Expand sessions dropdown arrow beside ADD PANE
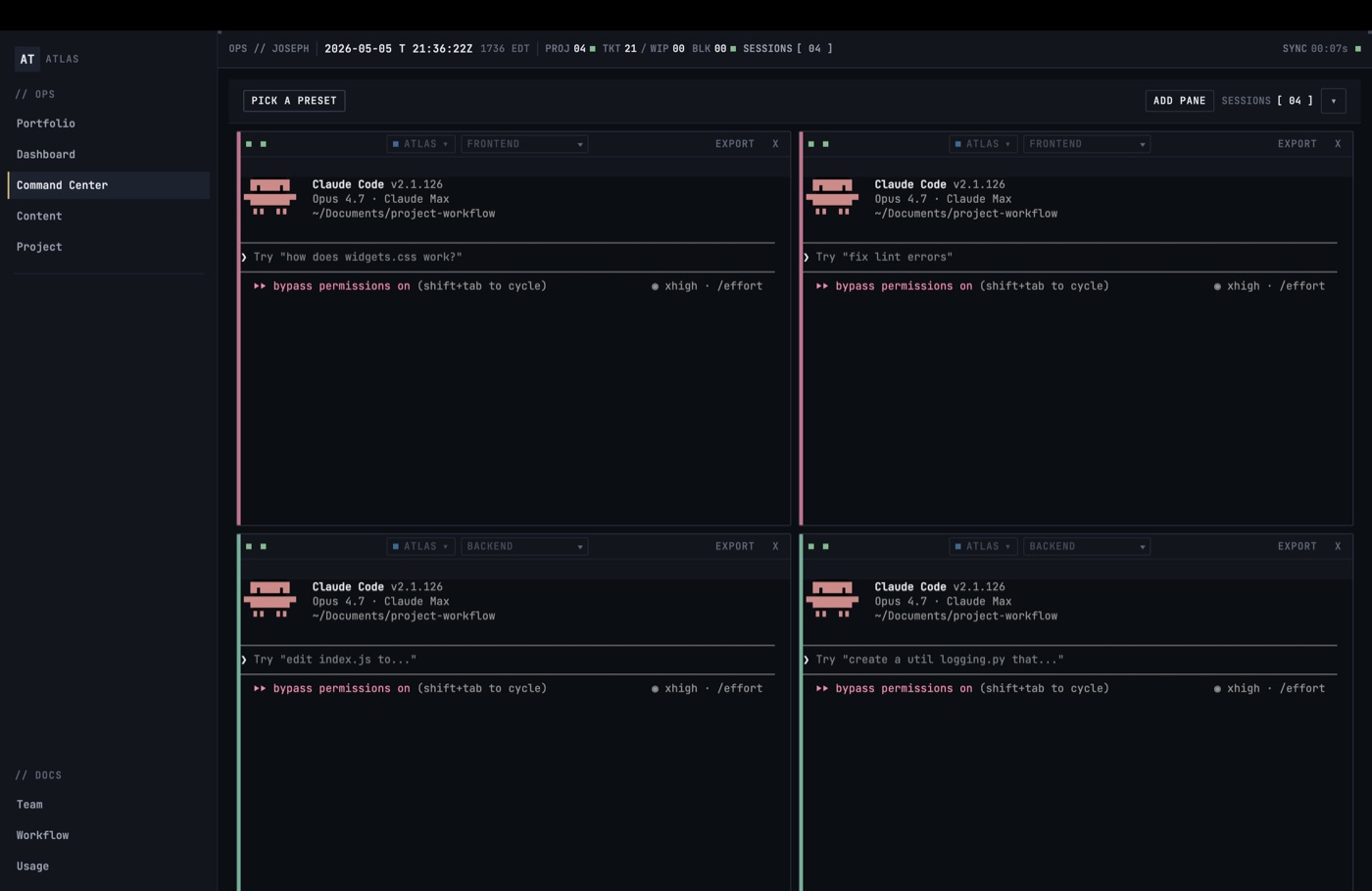 pos(1333,101)
